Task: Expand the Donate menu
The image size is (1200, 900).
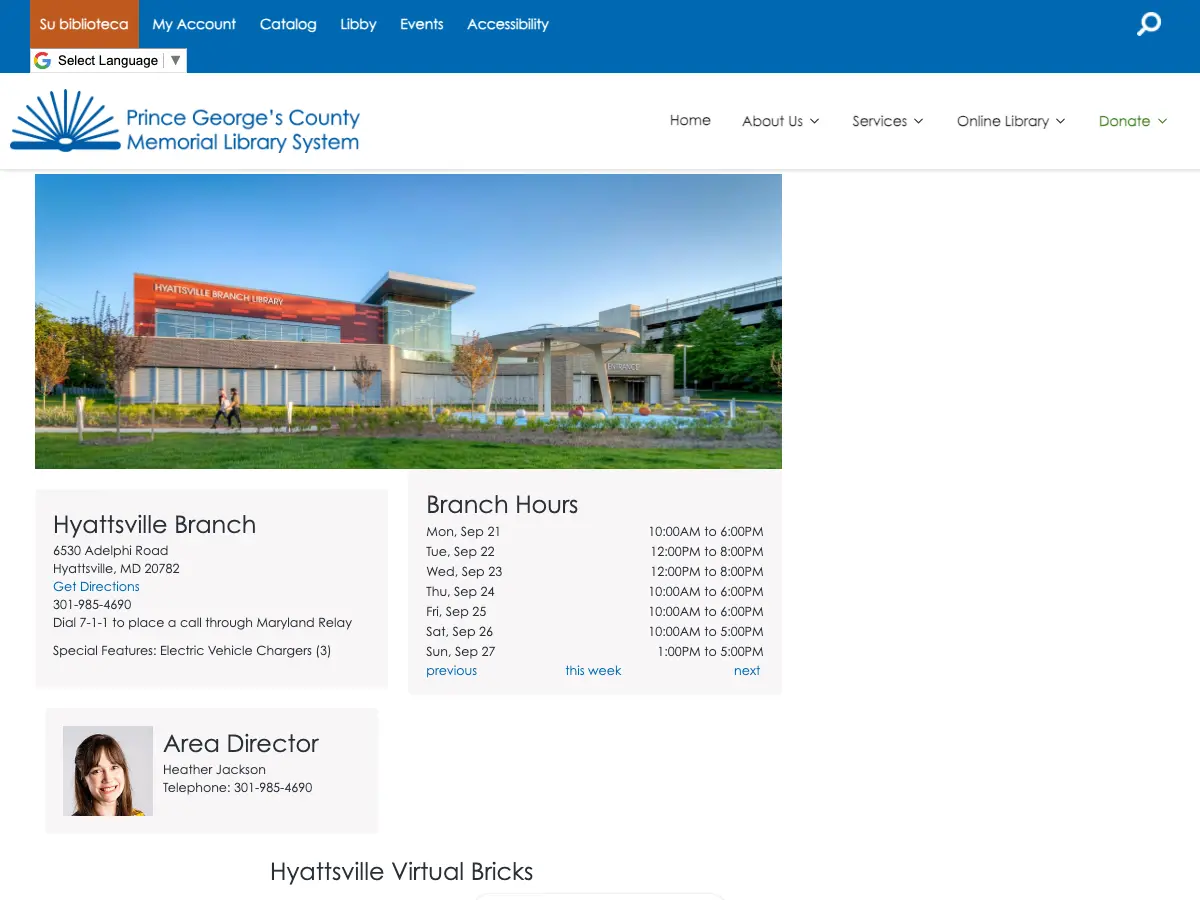Action: 1133,121
